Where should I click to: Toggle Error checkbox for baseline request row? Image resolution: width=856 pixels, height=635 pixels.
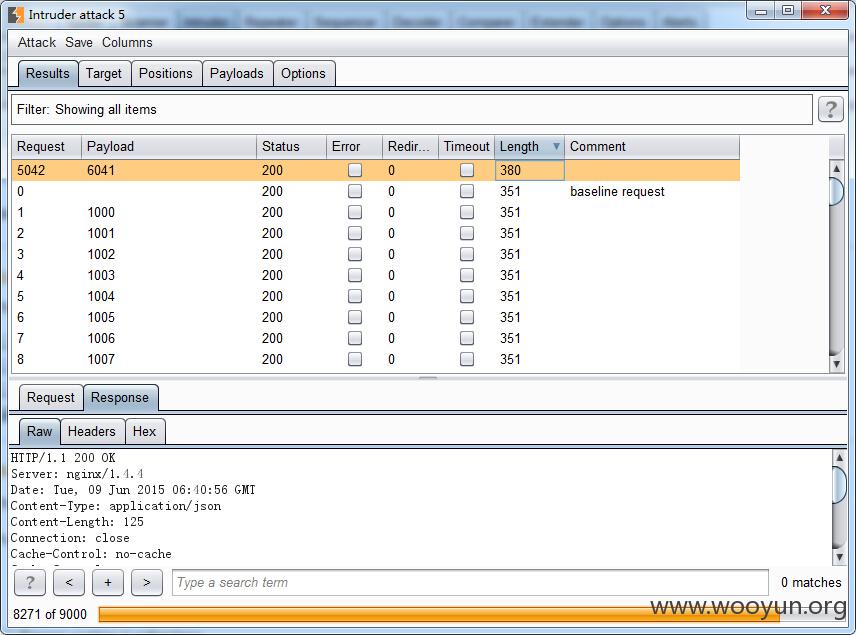point(355,191)
